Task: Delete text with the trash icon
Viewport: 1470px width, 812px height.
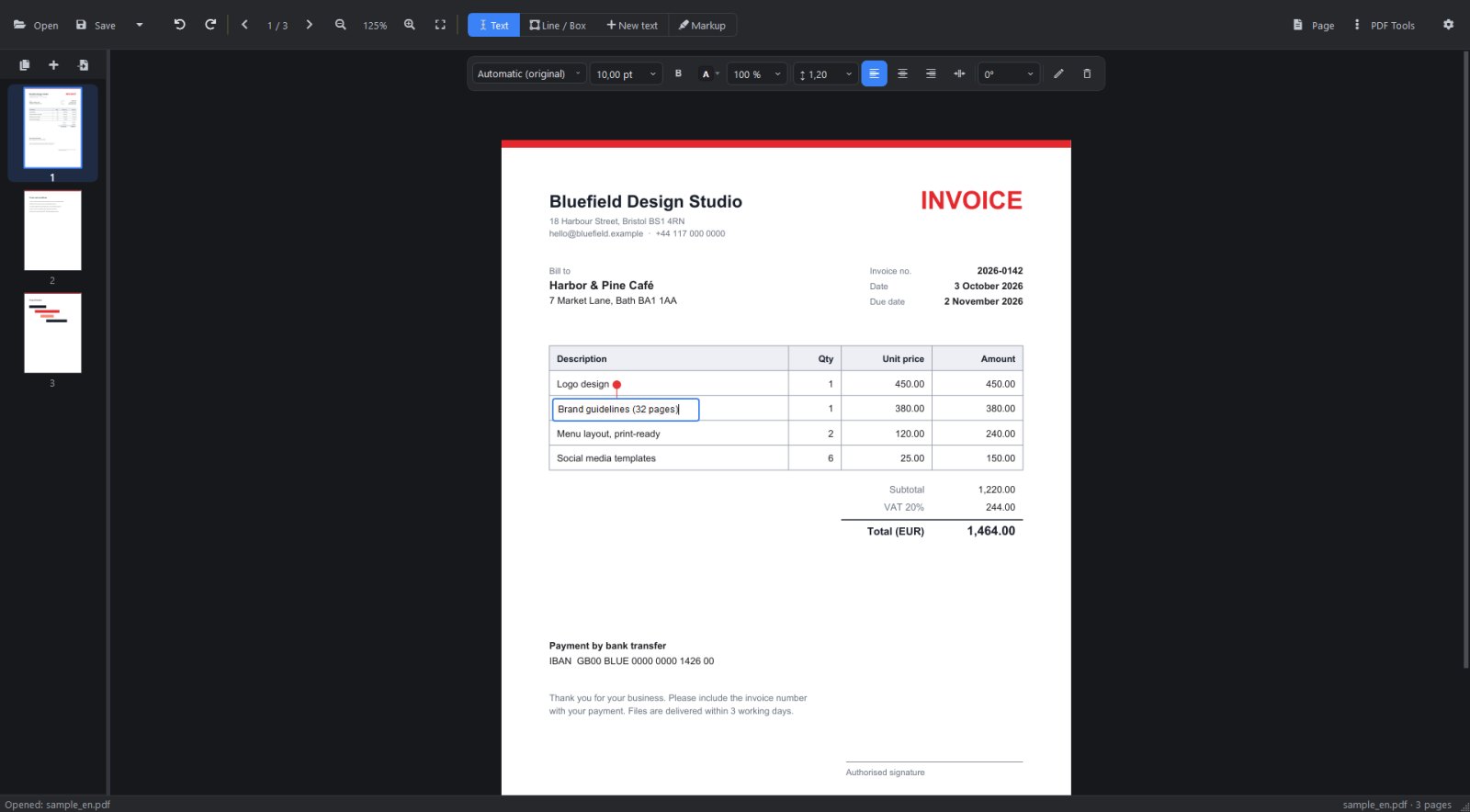Action: 1087,73
